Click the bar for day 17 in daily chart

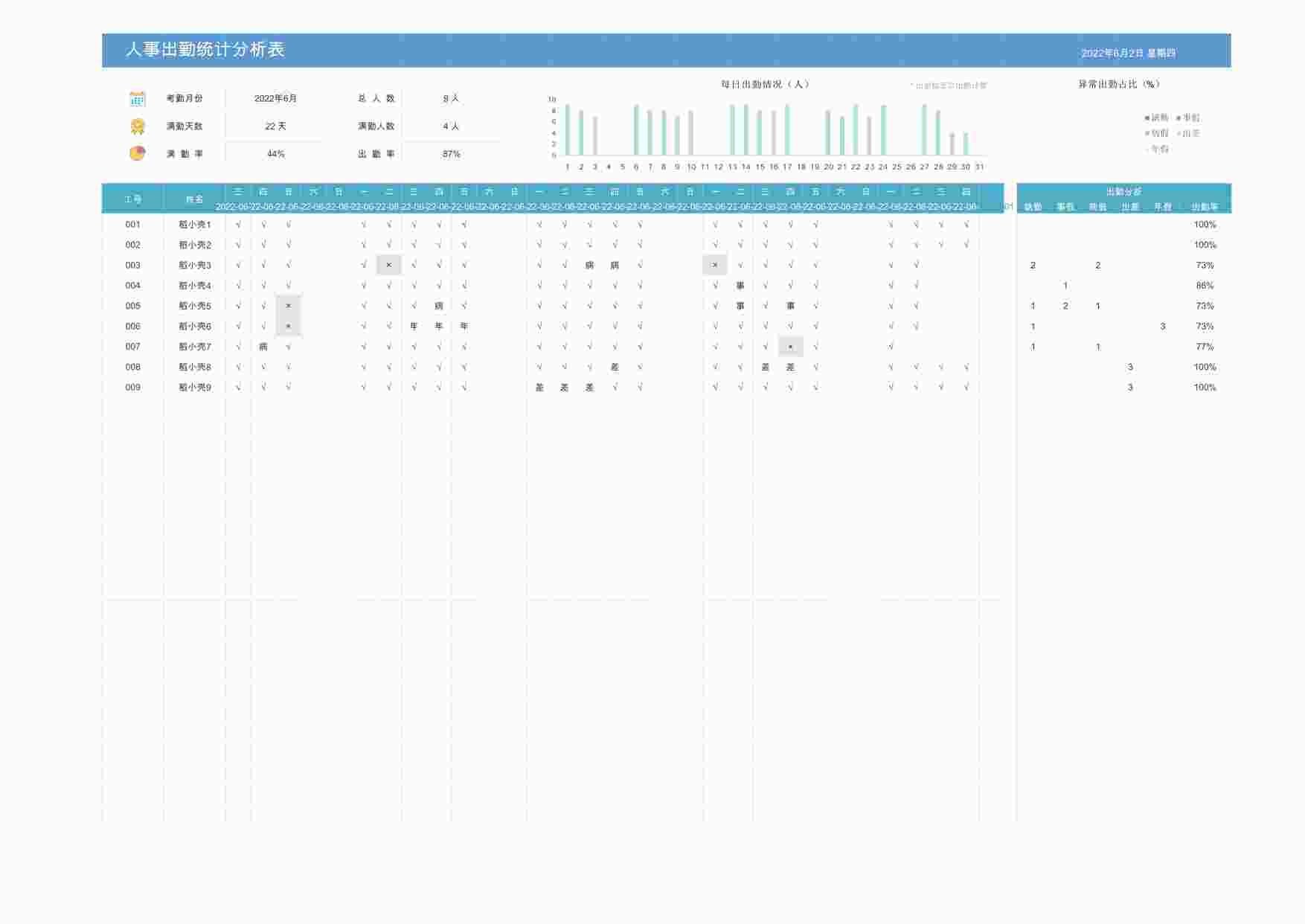[x=787, y=129]
